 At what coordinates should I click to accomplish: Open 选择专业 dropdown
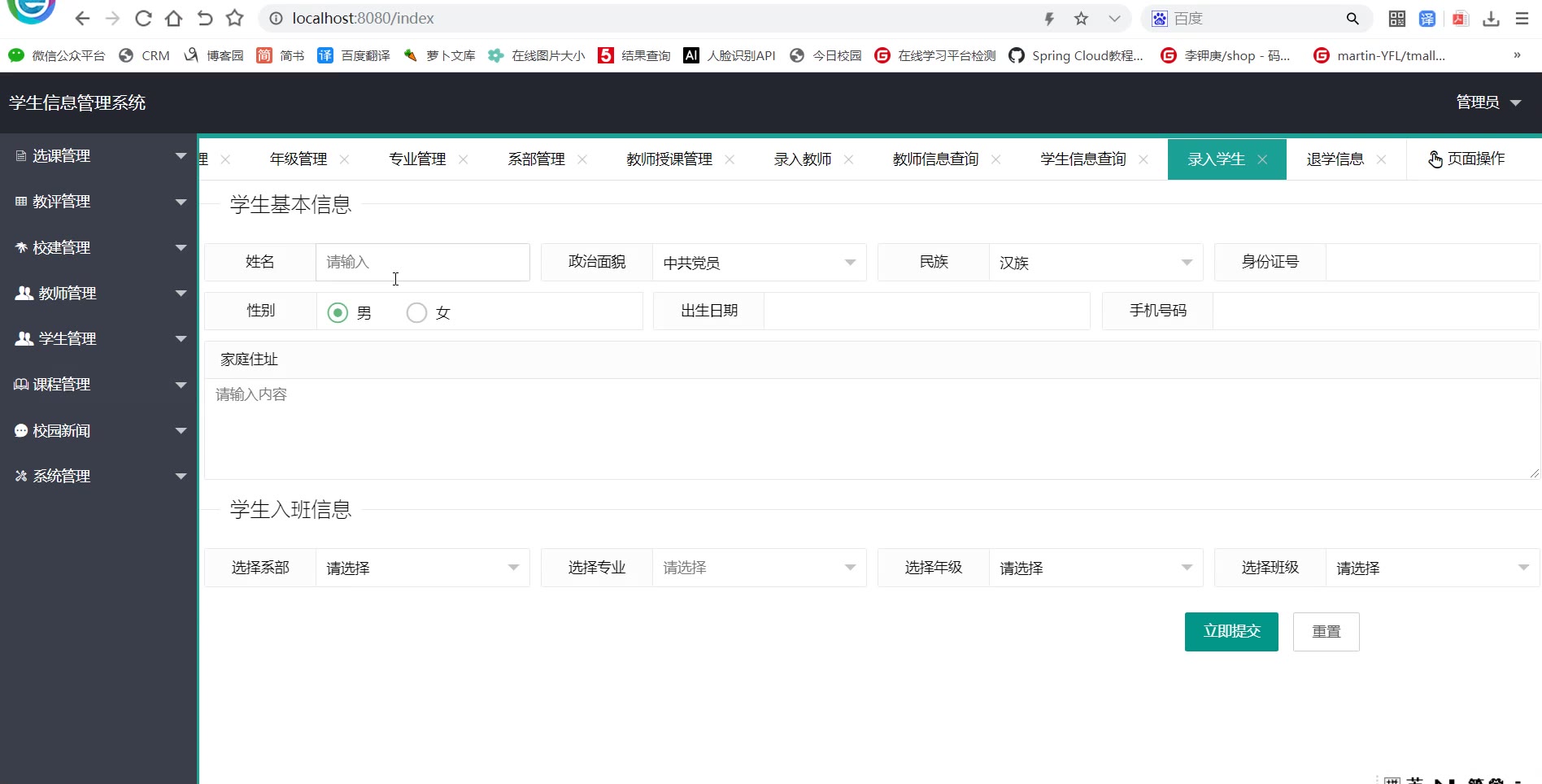pos(760,568)
